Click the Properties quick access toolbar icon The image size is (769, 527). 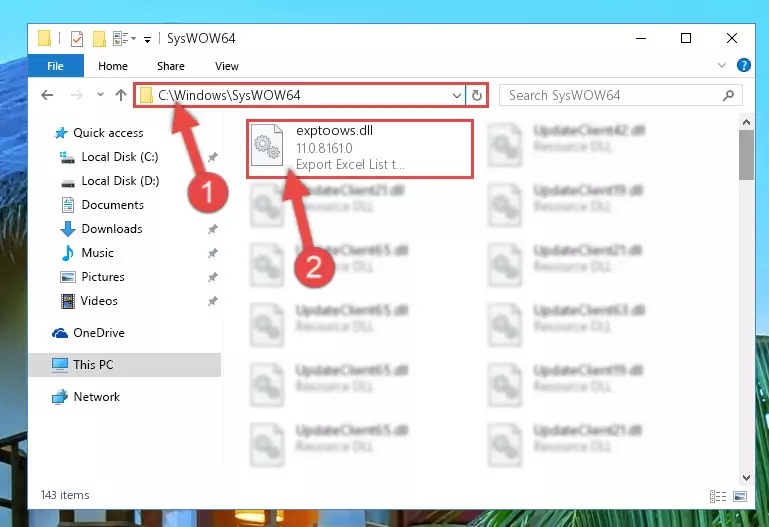click(77, 38)
